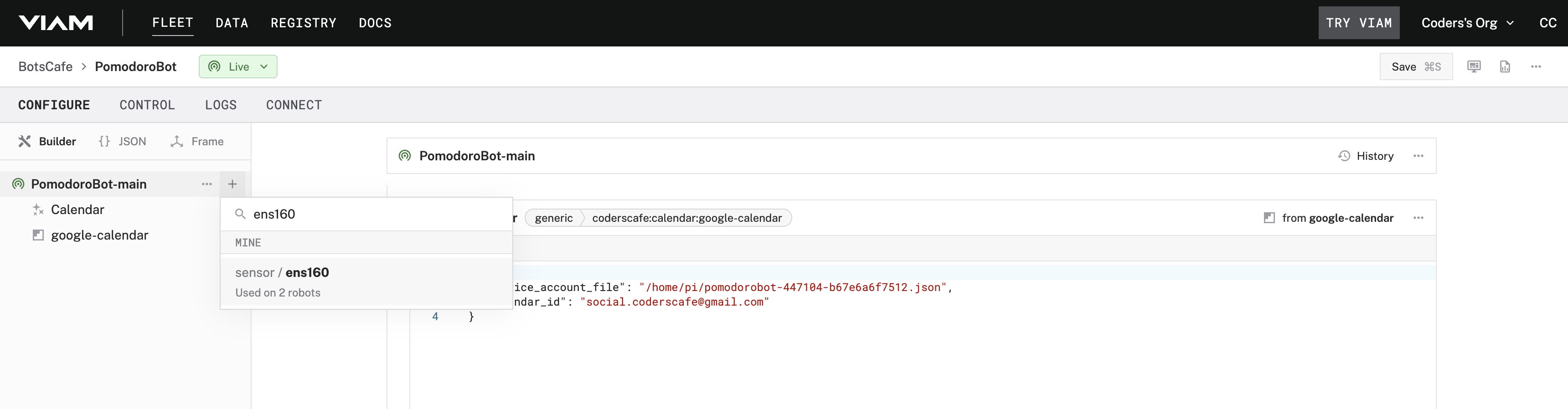The image size is (1568, 409).
Task: Click coderscafe:calendar:google-calendar model tag
Action: (686, 219)
